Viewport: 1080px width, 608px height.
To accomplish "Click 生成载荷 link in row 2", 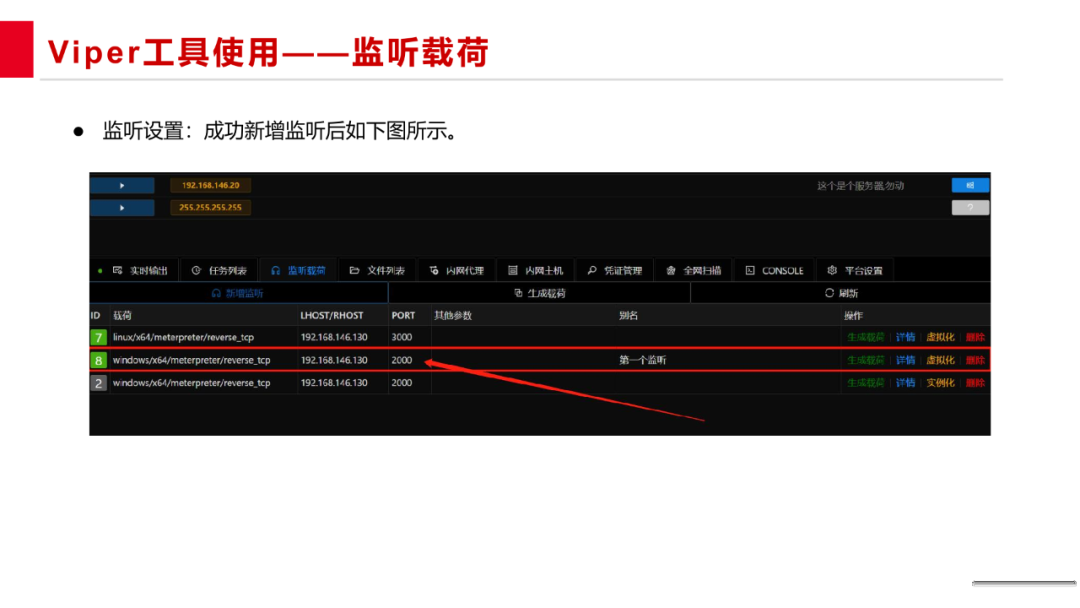I will [866, 383].
